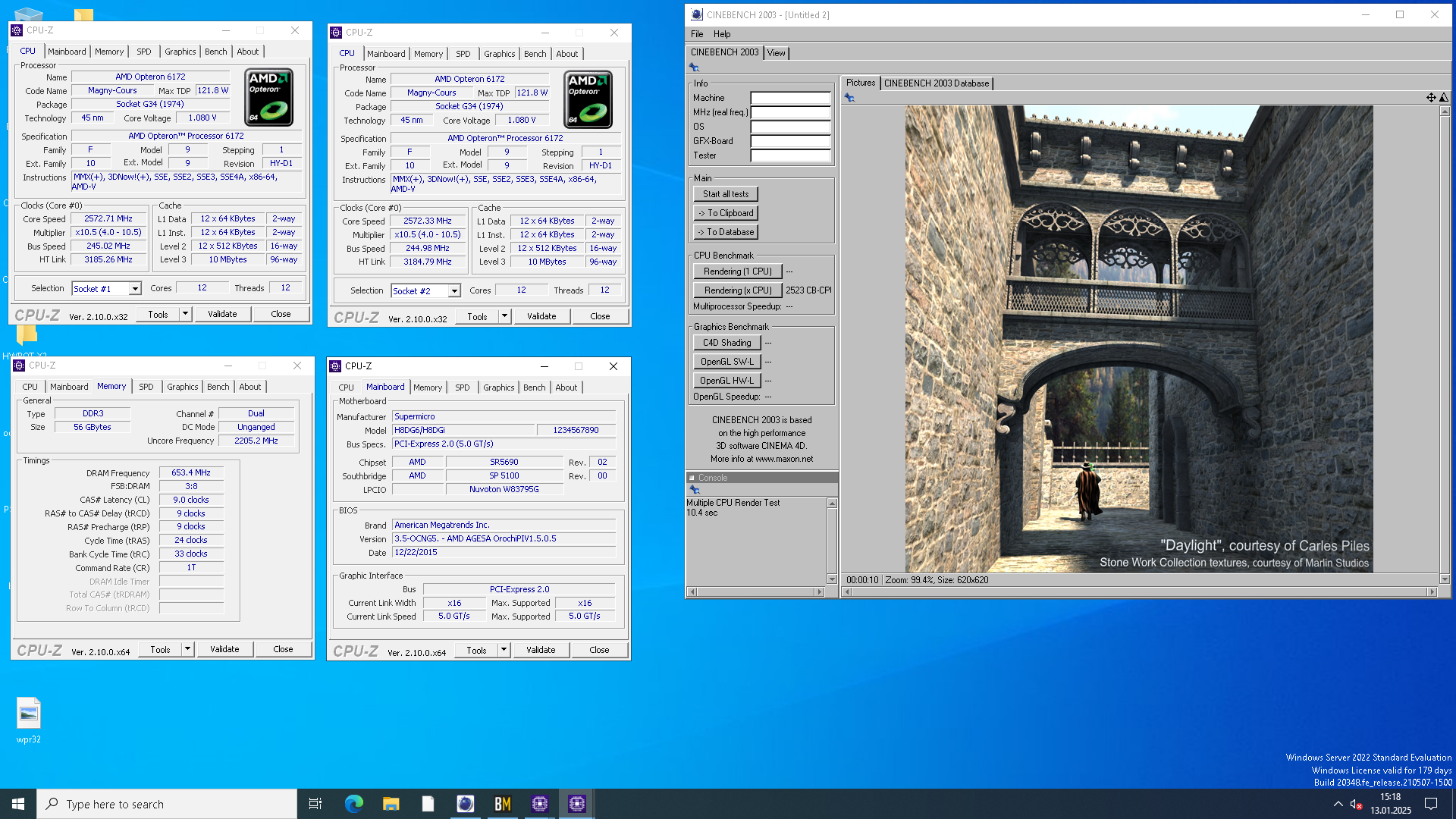The width and height of the screenshot is (1456, 819).
Task: Click the Console vertical scrollbar down arrow
Action: 832,579
